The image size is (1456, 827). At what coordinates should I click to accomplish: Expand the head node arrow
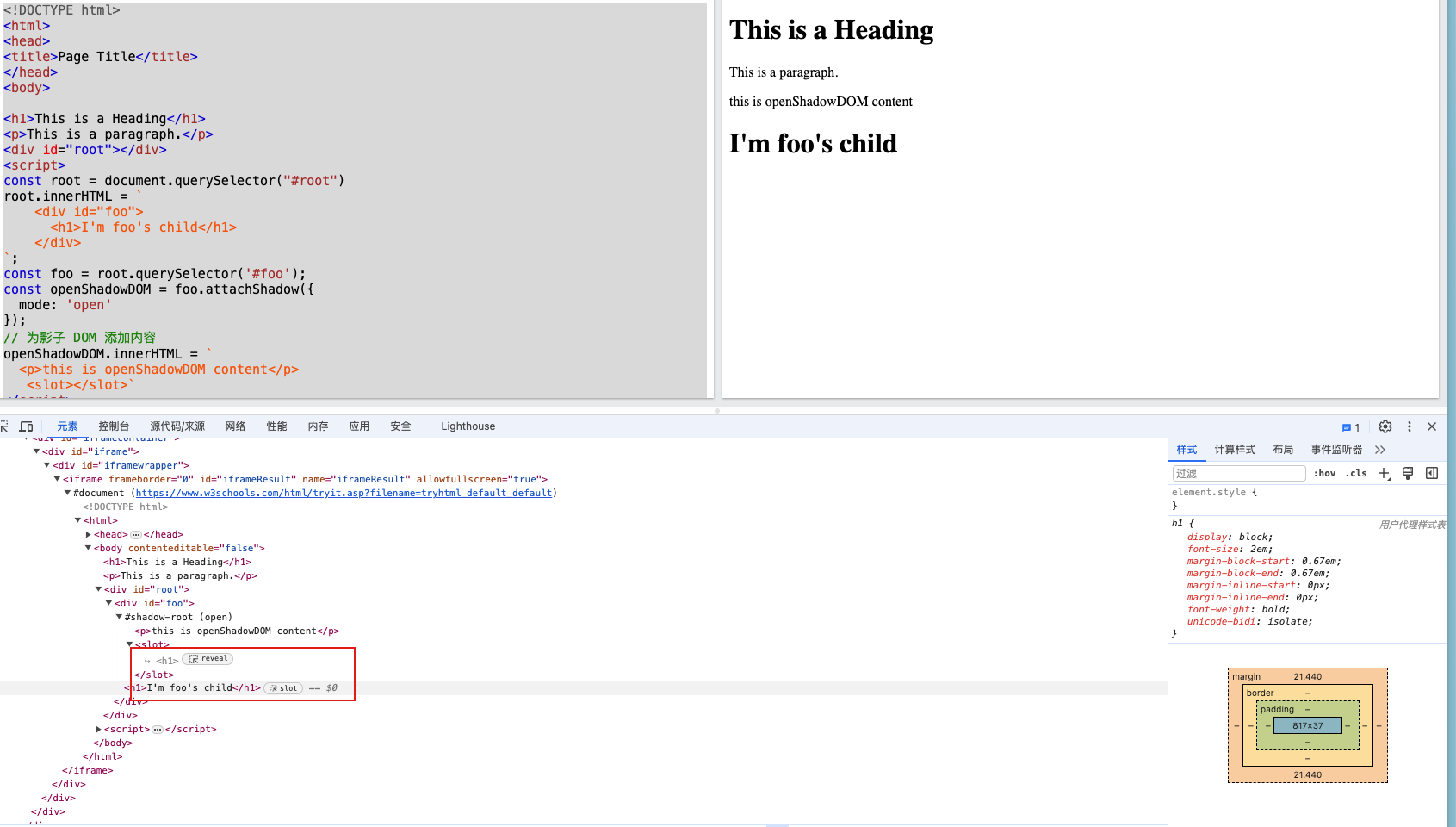(88, 534)
